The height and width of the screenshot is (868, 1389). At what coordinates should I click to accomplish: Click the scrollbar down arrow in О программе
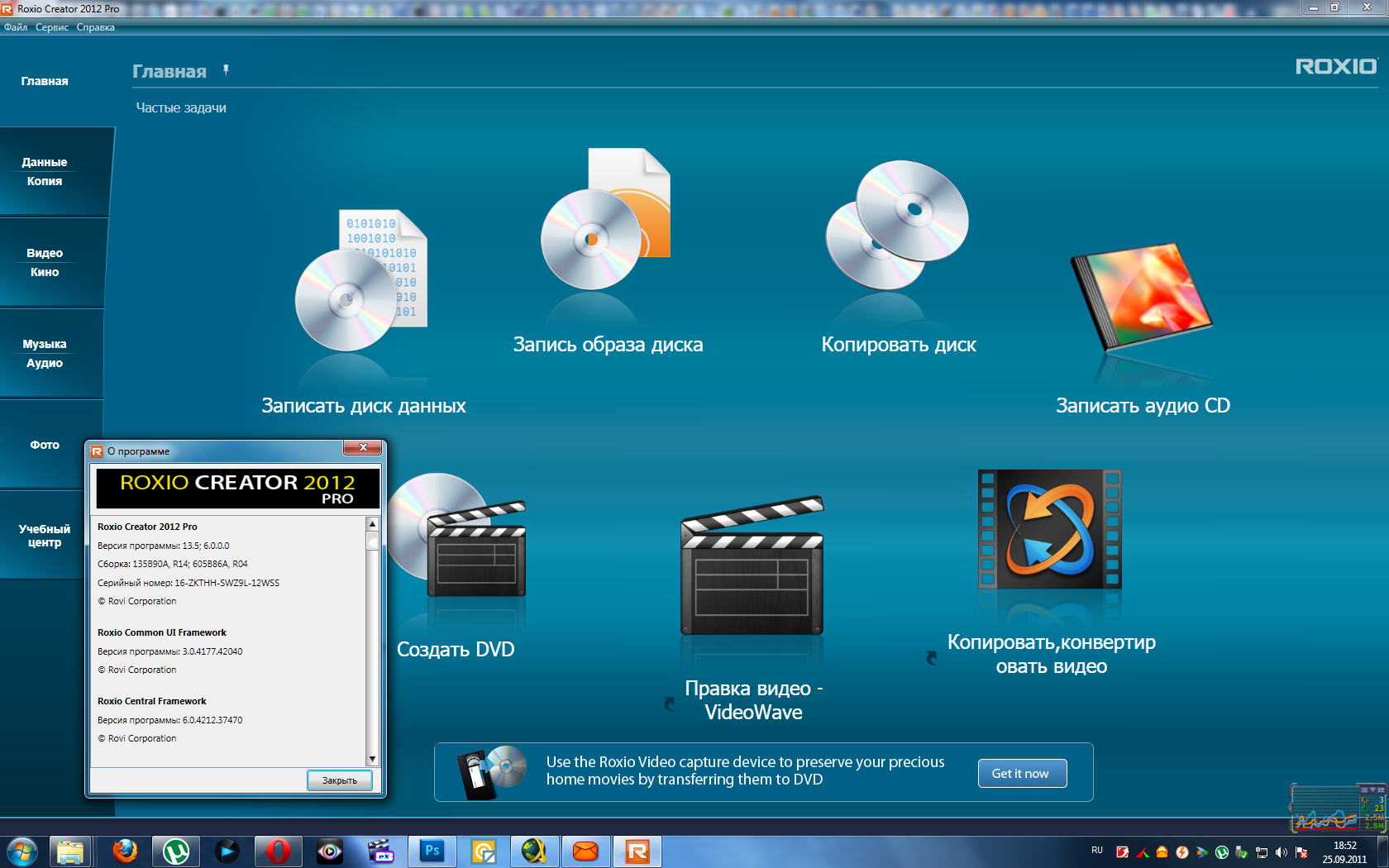pyautogui.click(x=372, y=759)
